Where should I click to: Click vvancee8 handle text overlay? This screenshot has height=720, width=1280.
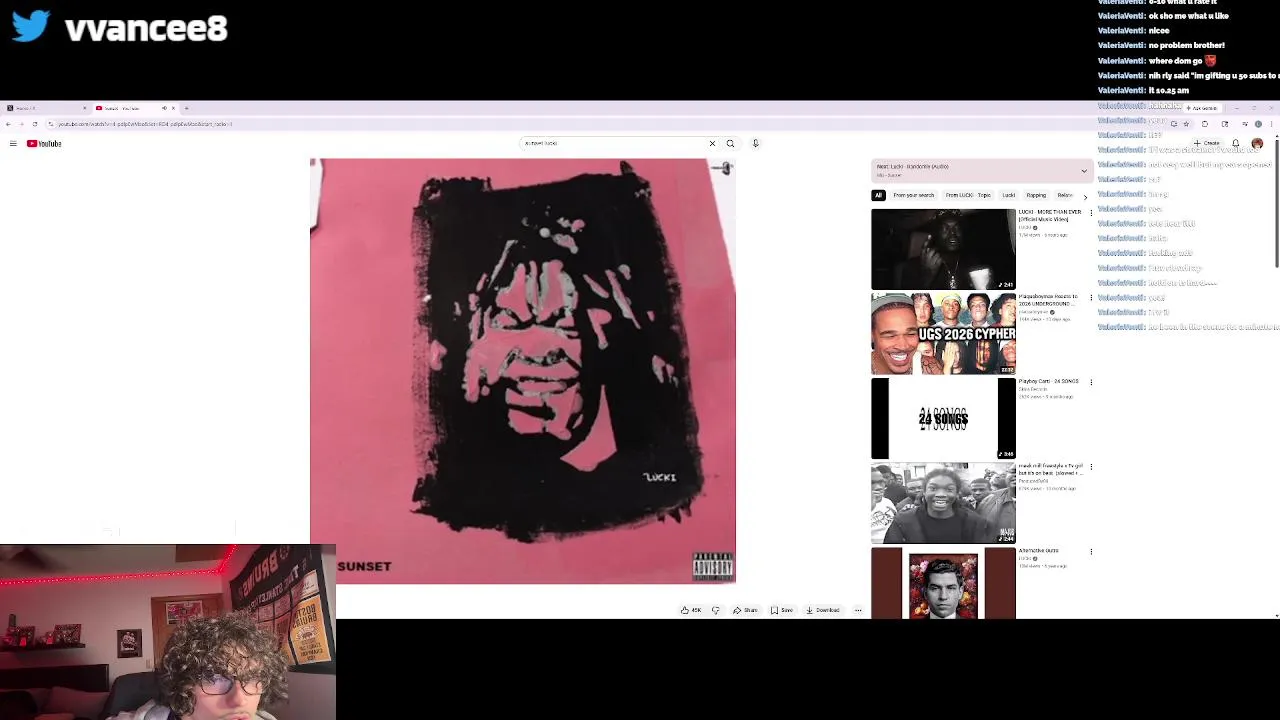pyautogui.click(x=146, y=29)
